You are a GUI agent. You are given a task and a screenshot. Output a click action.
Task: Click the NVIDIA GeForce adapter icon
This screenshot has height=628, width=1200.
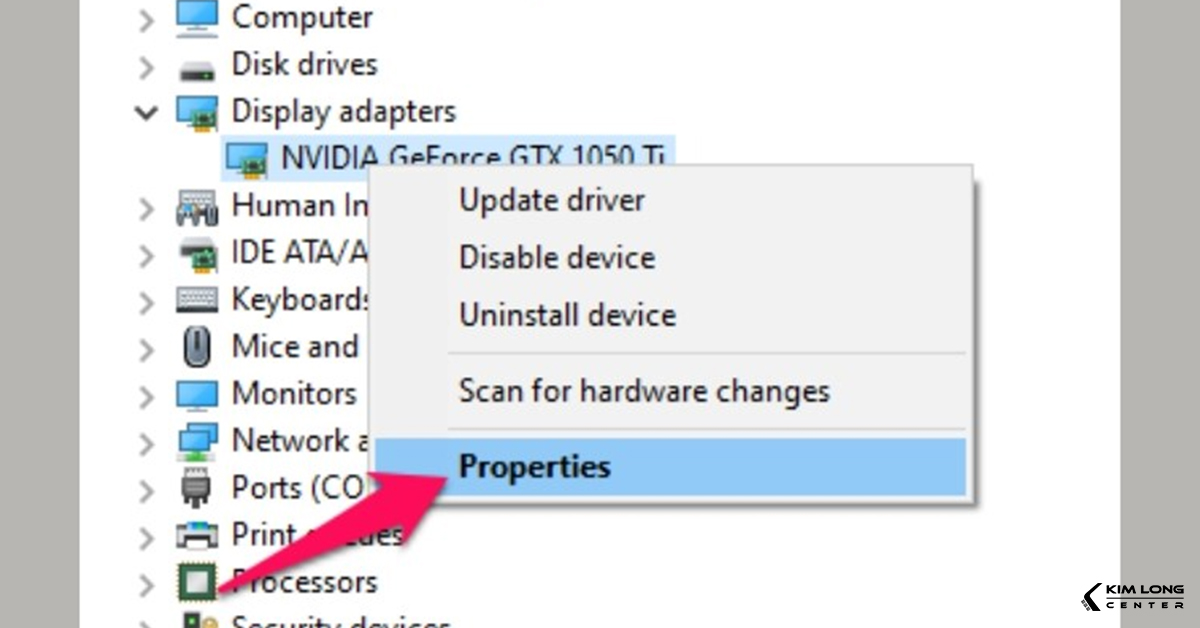pyautogui.click(x=246, y=158)
